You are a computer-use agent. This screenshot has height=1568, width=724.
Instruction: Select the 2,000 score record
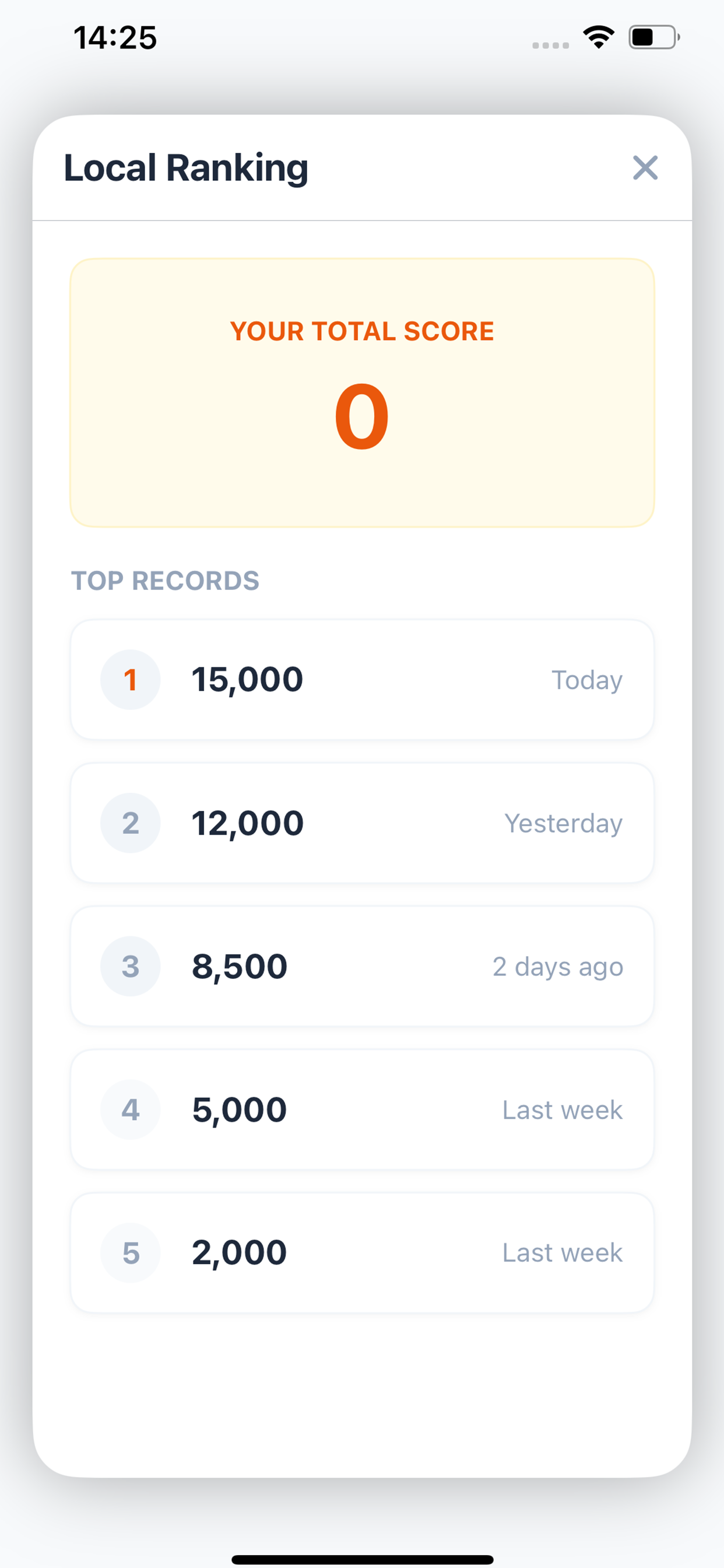pos(362,1252)
